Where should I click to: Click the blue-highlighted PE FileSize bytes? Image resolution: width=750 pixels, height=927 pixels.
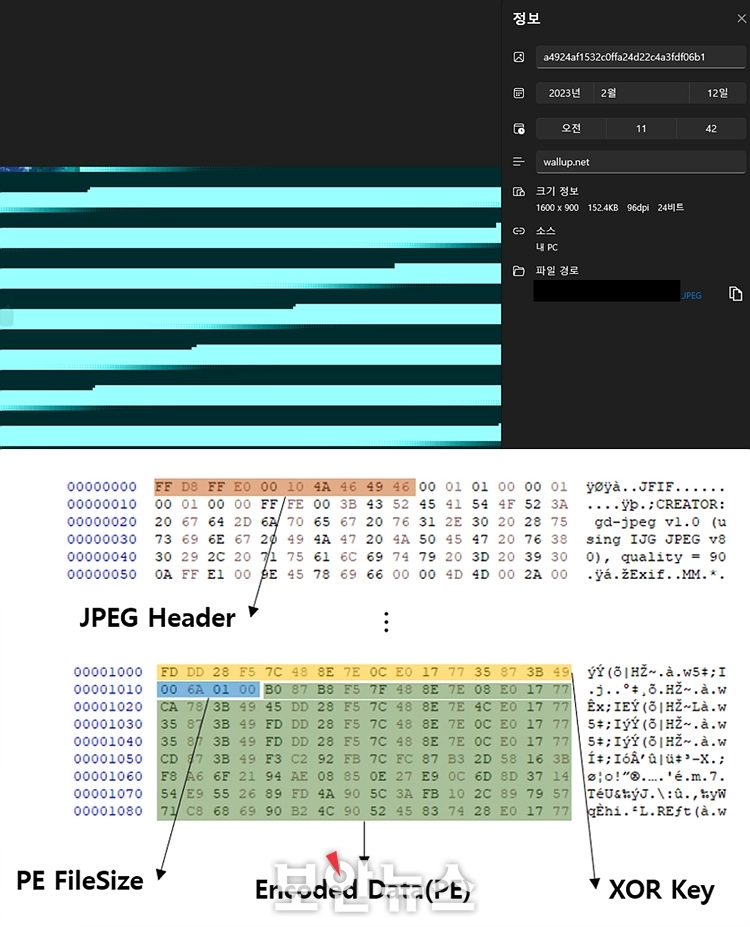tap(208, 688)
